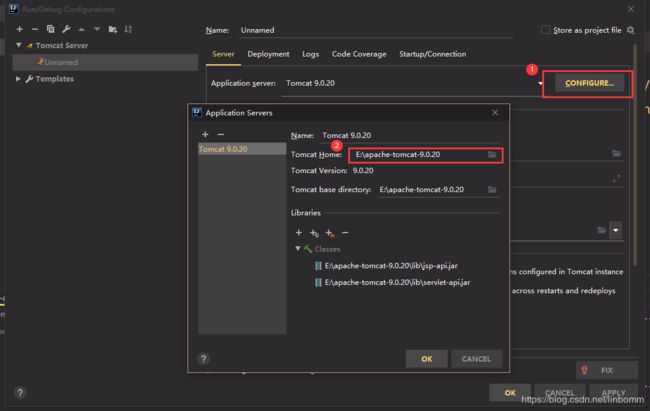Move configuration down arrow icon
Screen dimensions: 650x411
click(x=97, y=29)
